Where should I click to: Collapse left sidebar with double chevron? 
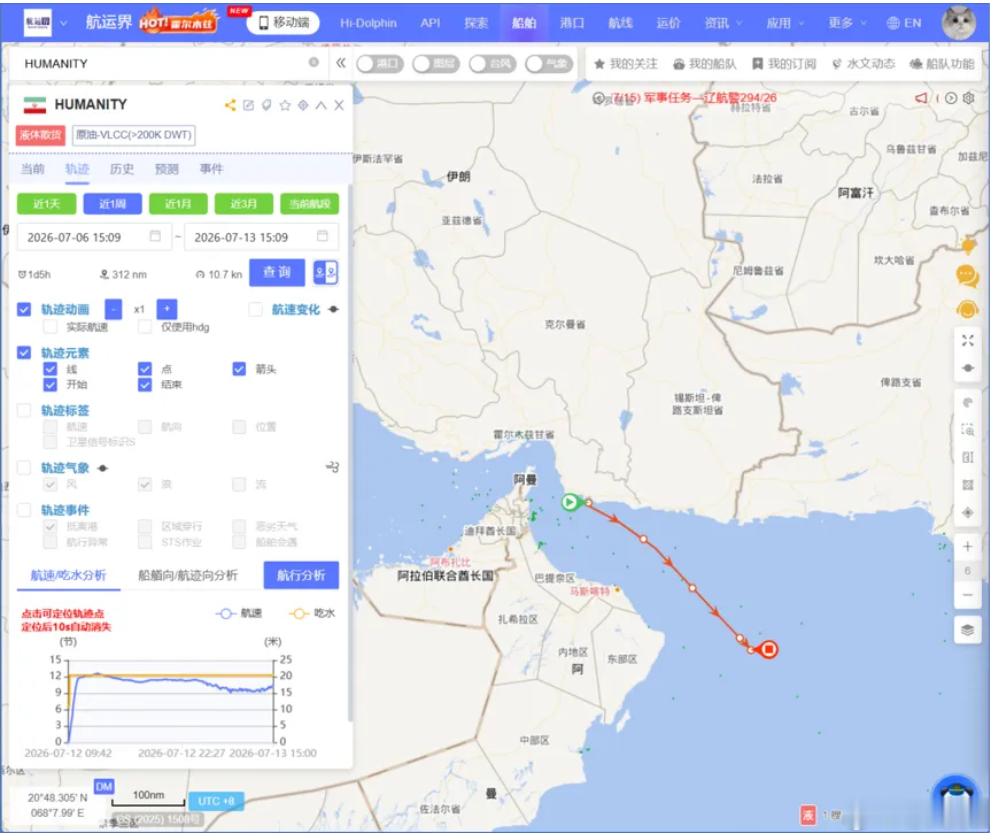pos(341,63)
